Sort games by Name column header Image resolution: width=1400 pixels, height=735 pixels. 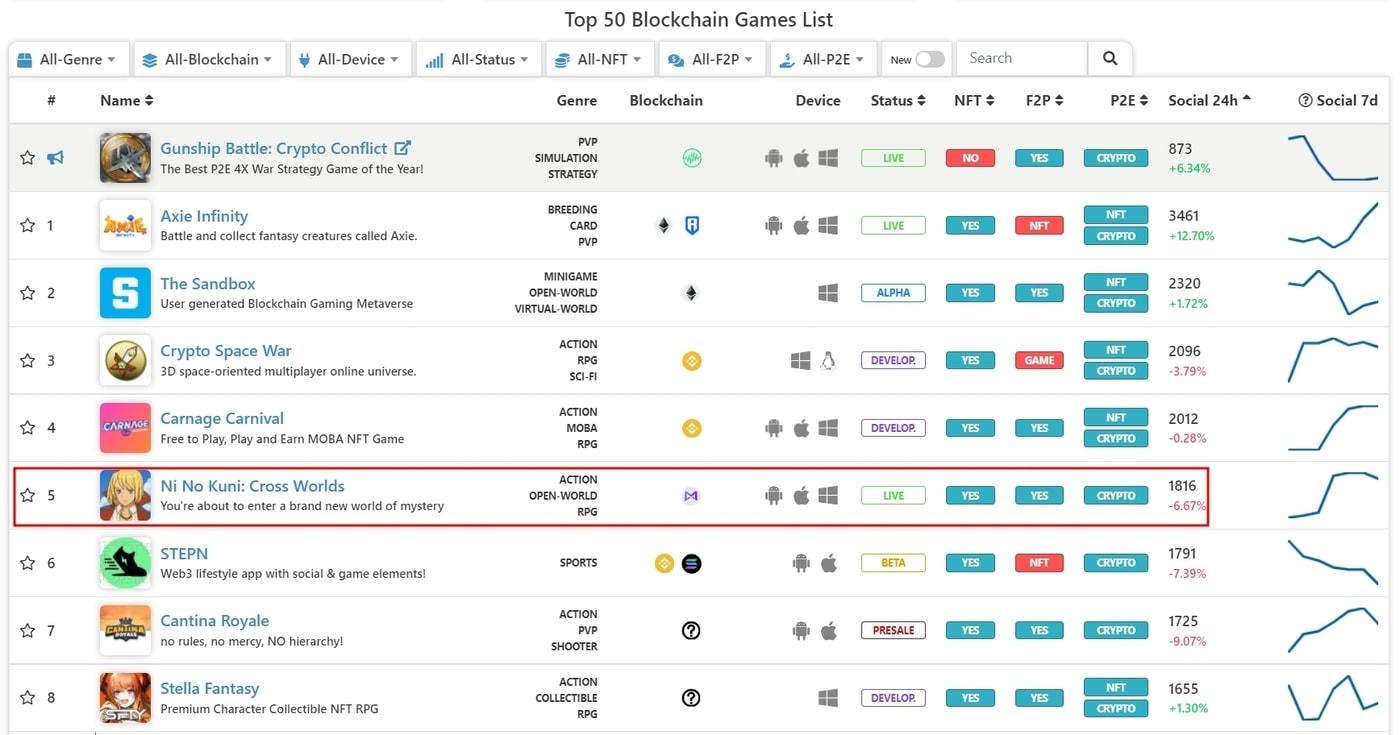tap(126, 100)
